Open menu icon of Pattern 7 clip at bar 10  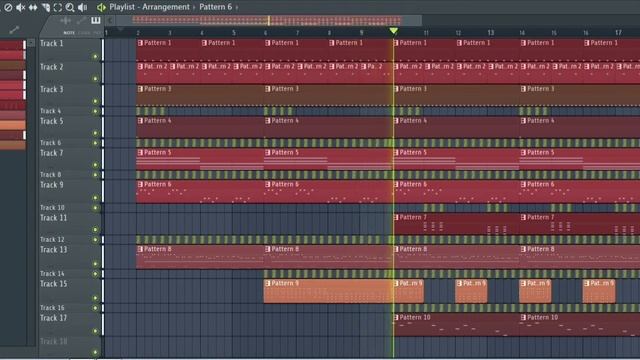pyautogui.click(x=396, y=218)
